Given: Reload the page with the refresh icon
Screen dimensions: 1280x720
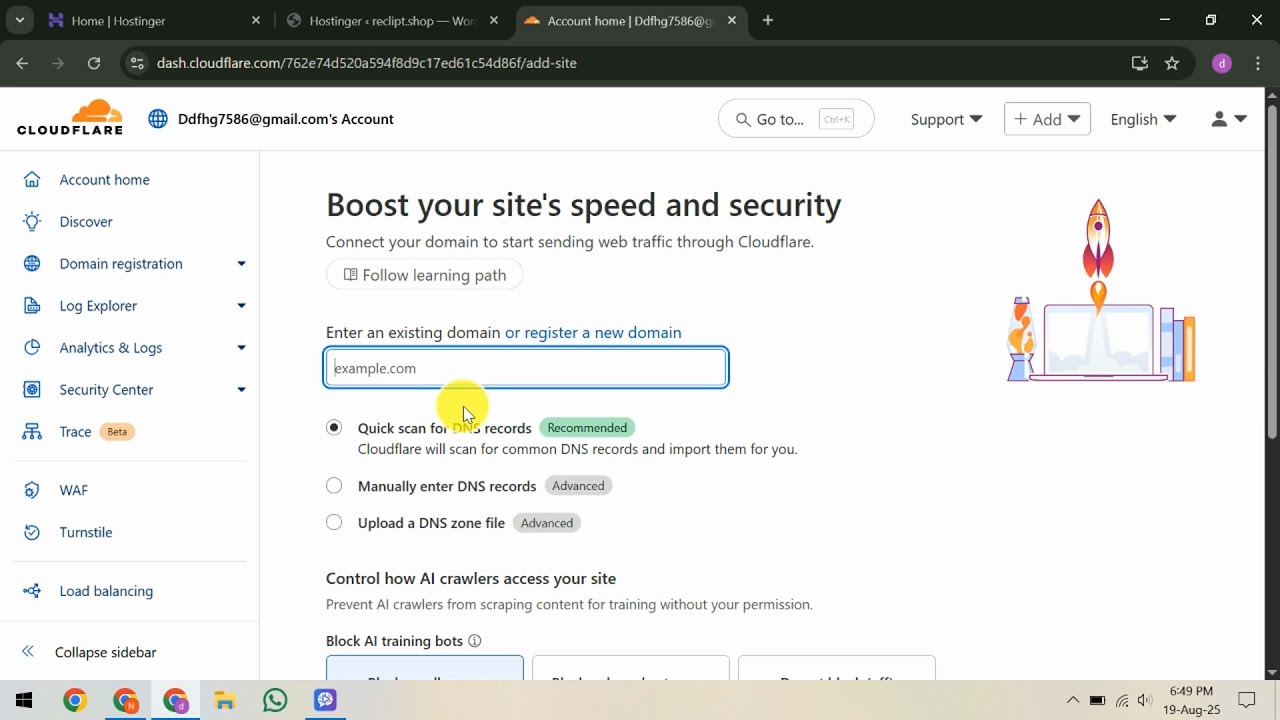Looking at the screenshot, I should point(94,63).
